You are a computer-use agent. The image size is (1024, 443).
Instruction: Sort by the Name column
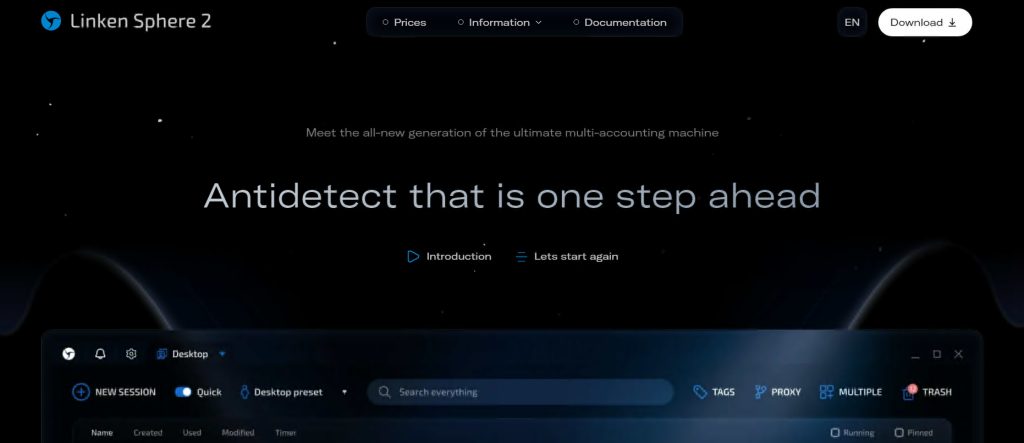point(102,433)
